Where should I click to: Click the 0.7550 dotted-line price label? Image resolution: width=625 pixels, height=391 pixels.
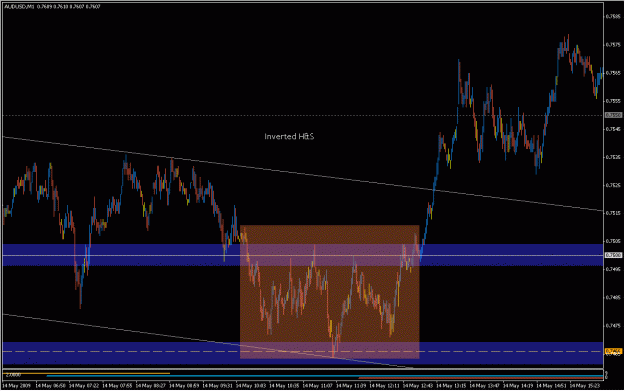click(x=613, y=115)
